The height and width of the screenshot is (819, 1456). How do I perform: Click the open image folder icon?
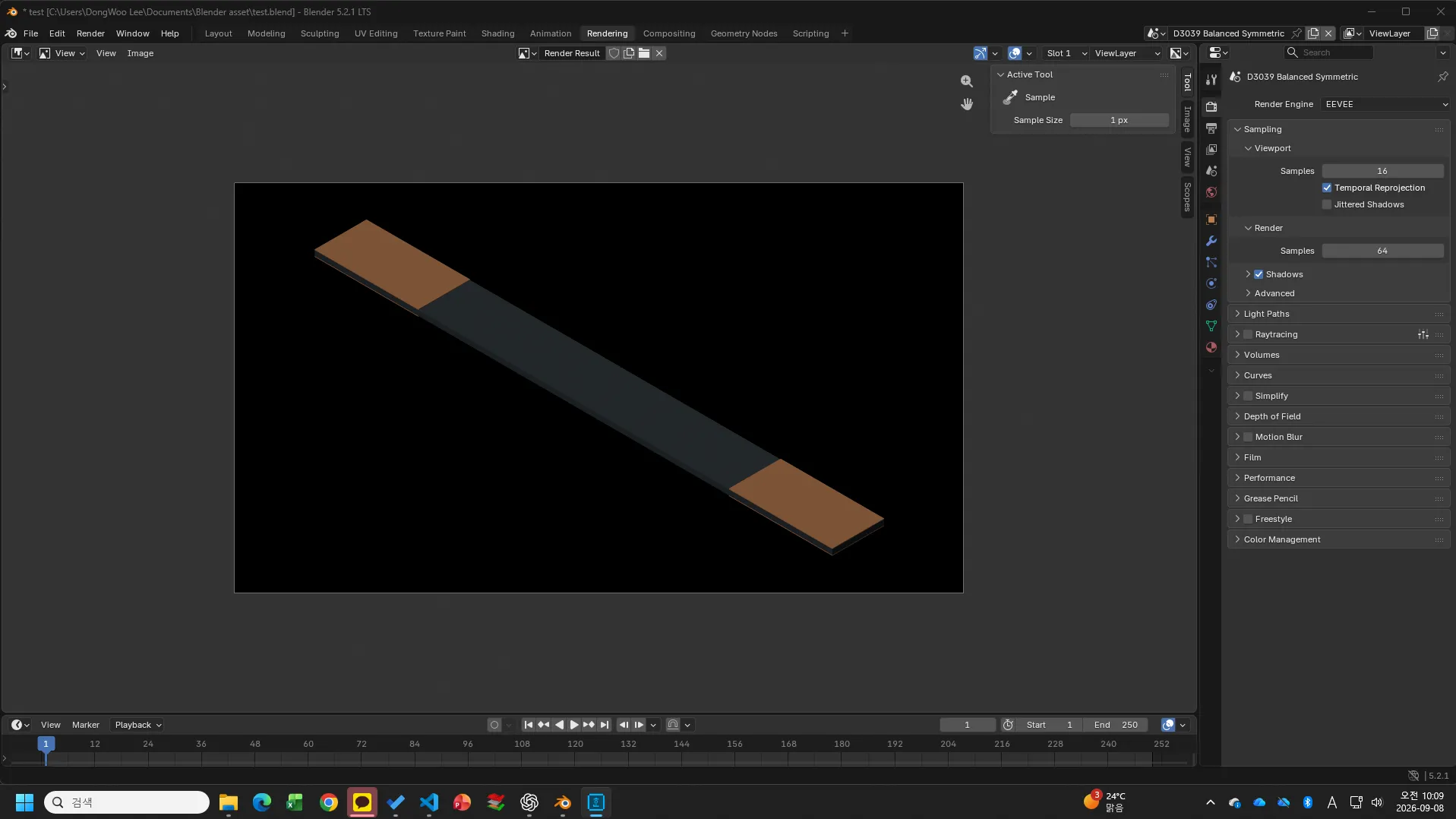(644, 53)
